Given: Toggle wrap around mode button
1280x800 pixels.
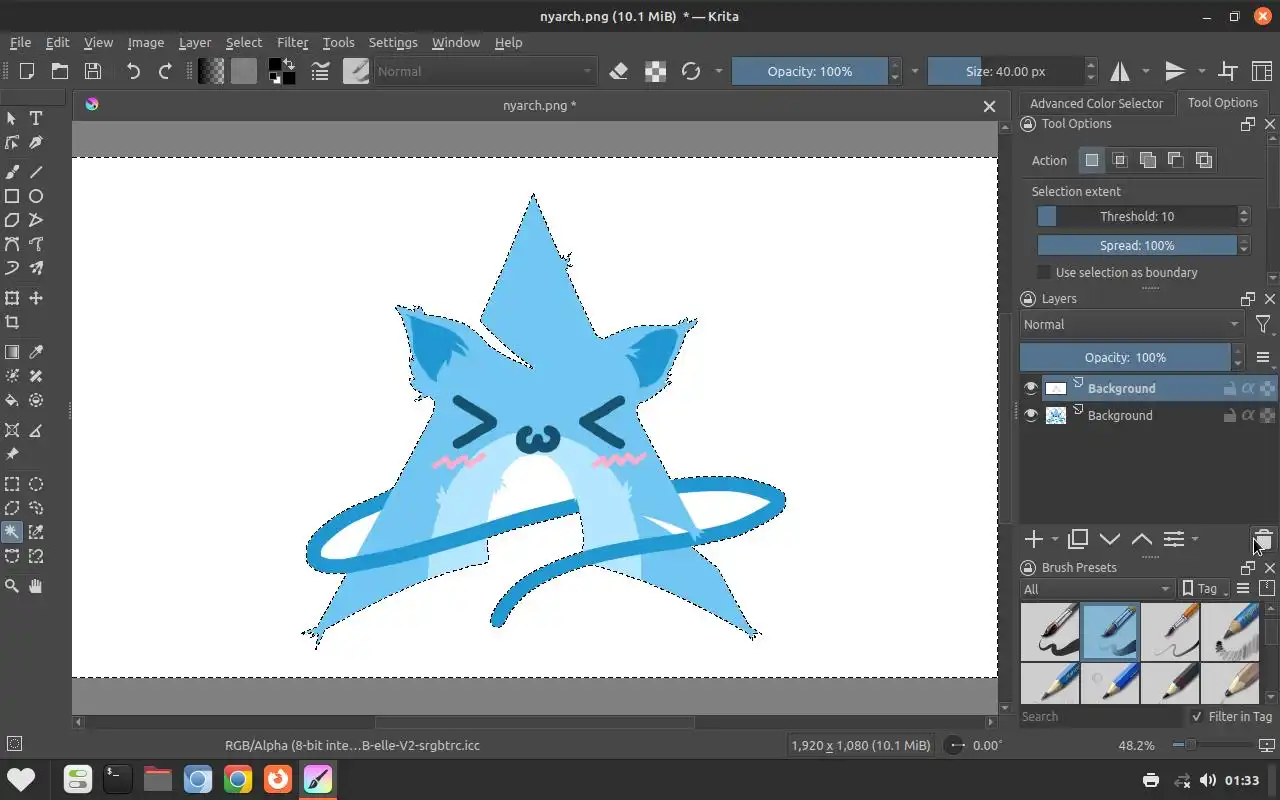Looking at the screenshot, I should click(x=1229, y=71).
